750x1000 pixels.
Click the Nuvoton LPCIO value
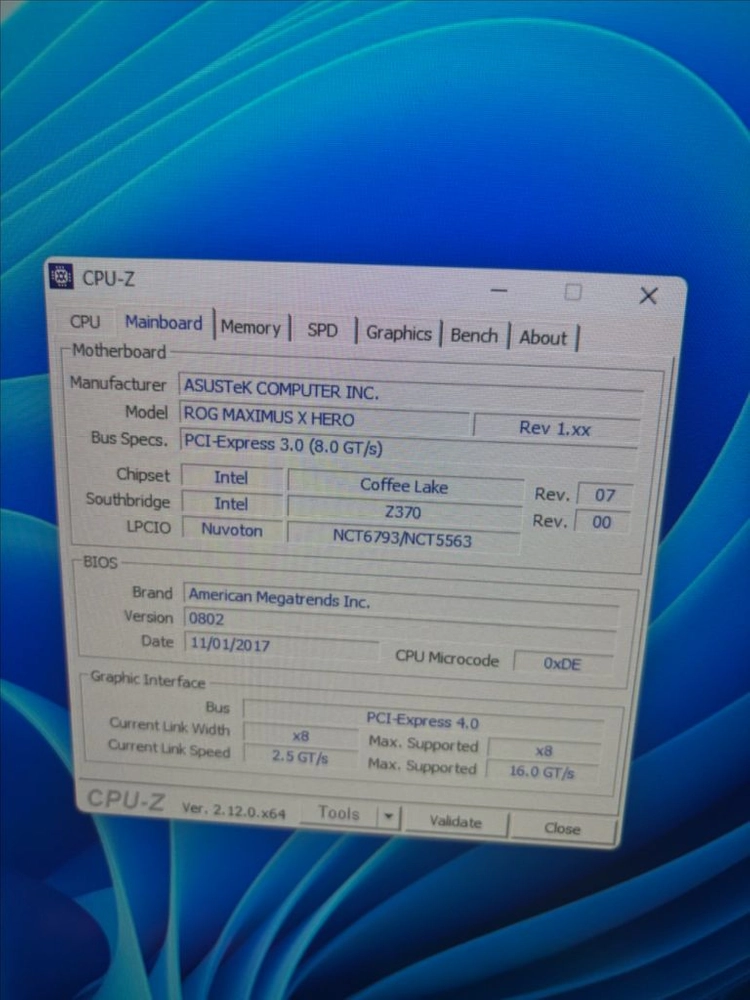click(x=232, y=529)
